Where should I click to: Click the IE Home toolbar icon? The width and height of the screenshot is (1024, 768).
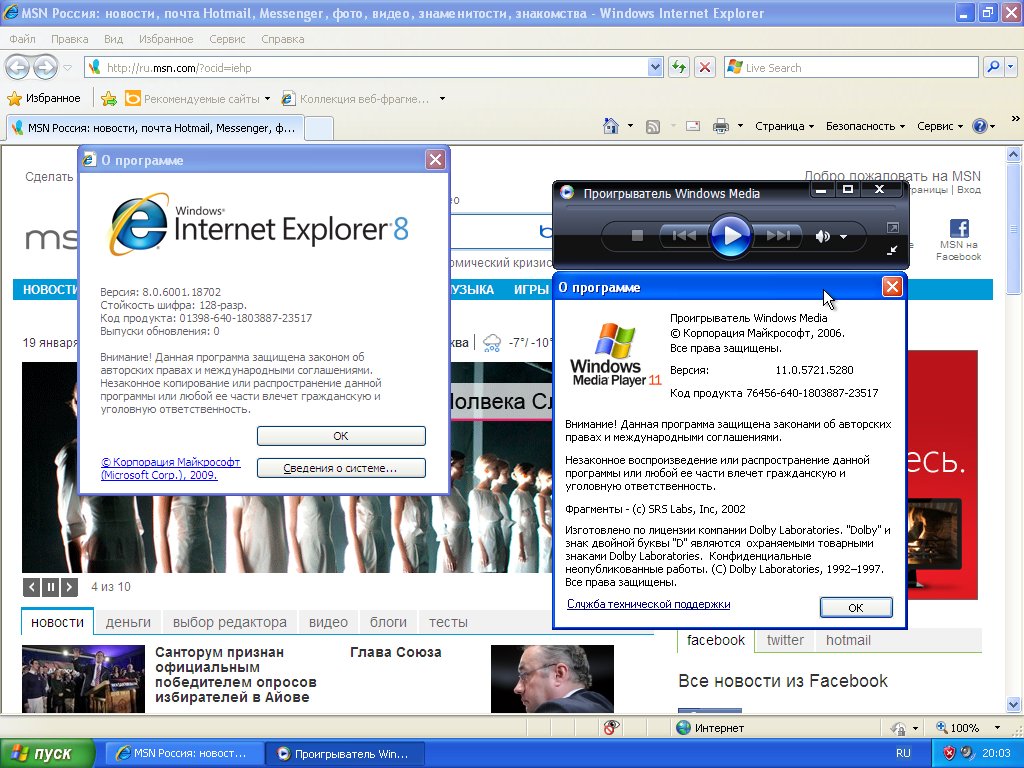(x=611, y=126)
